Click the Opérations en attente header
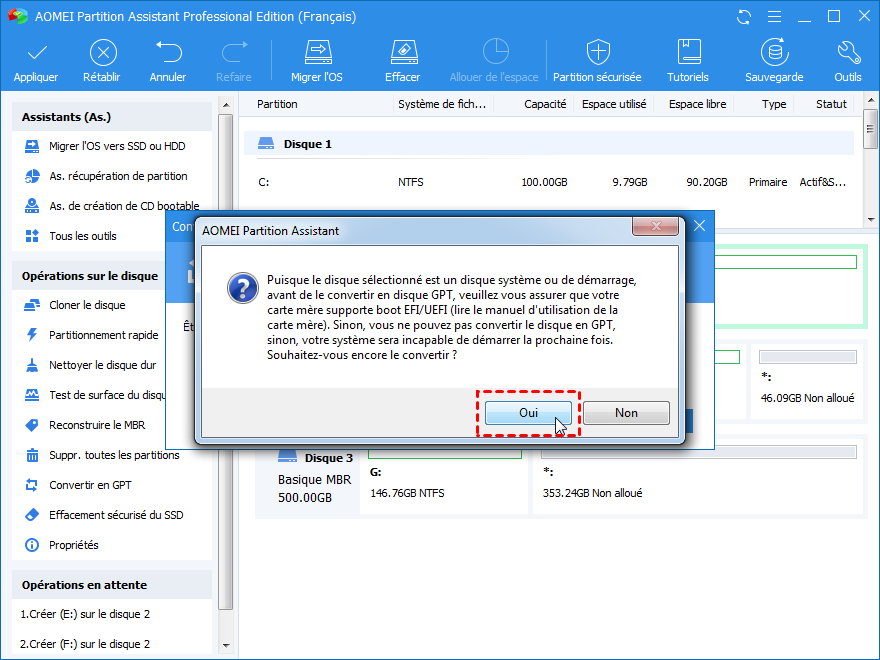The width and height of the screenshot is (880, 660). 112,585
